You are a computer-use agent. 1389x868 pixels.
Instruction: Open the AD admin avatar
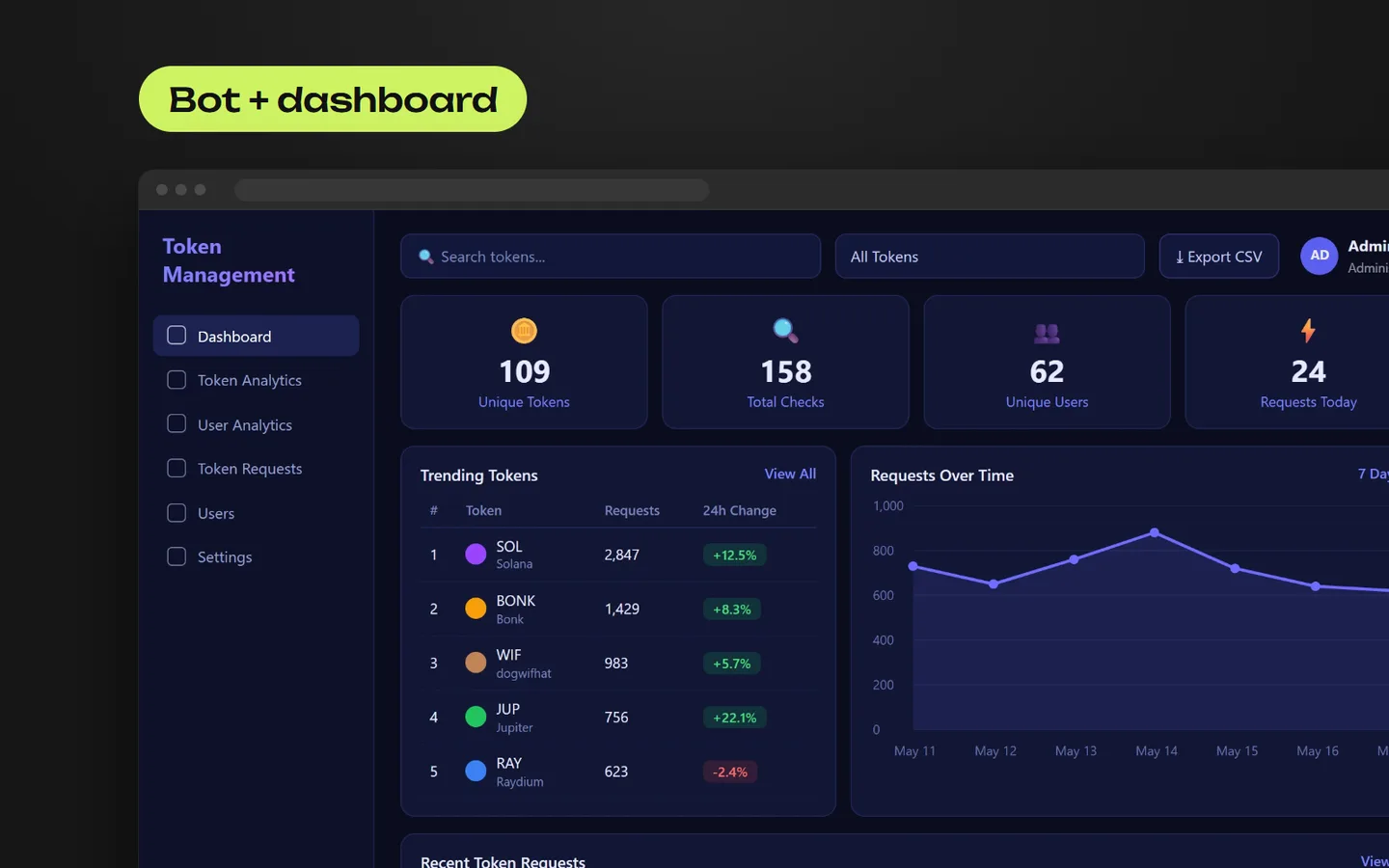[1319, 256]
